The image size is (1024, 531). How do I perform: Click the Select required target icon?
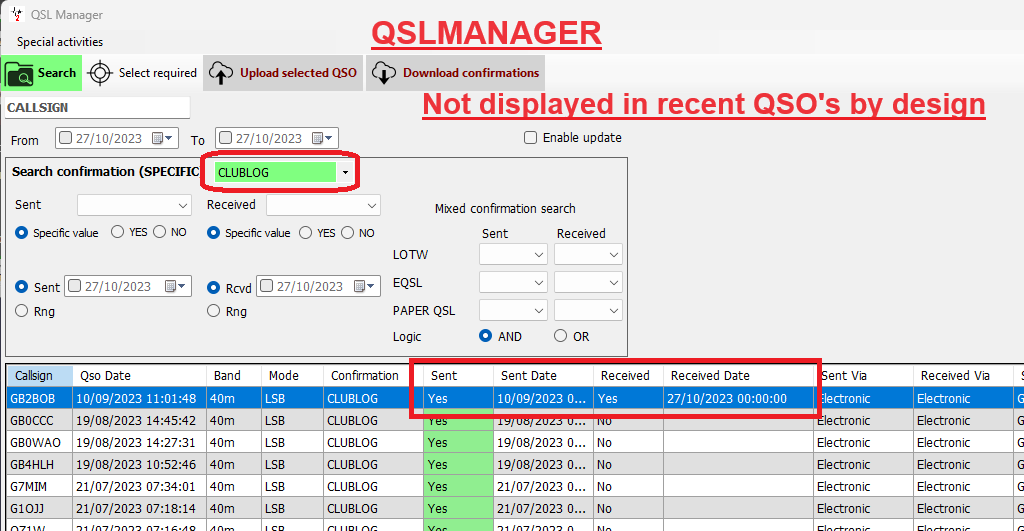(x=100, y=73)
